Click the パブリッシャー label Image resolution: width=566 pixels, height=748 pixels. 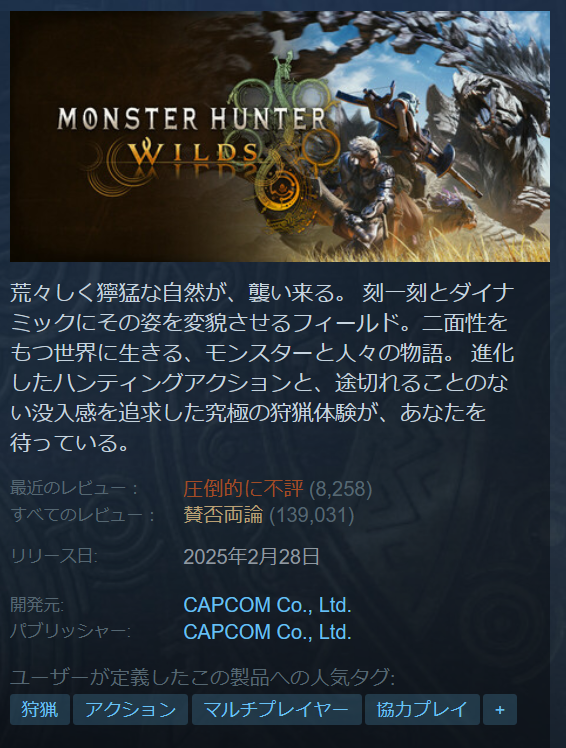[x=70, y=632]
